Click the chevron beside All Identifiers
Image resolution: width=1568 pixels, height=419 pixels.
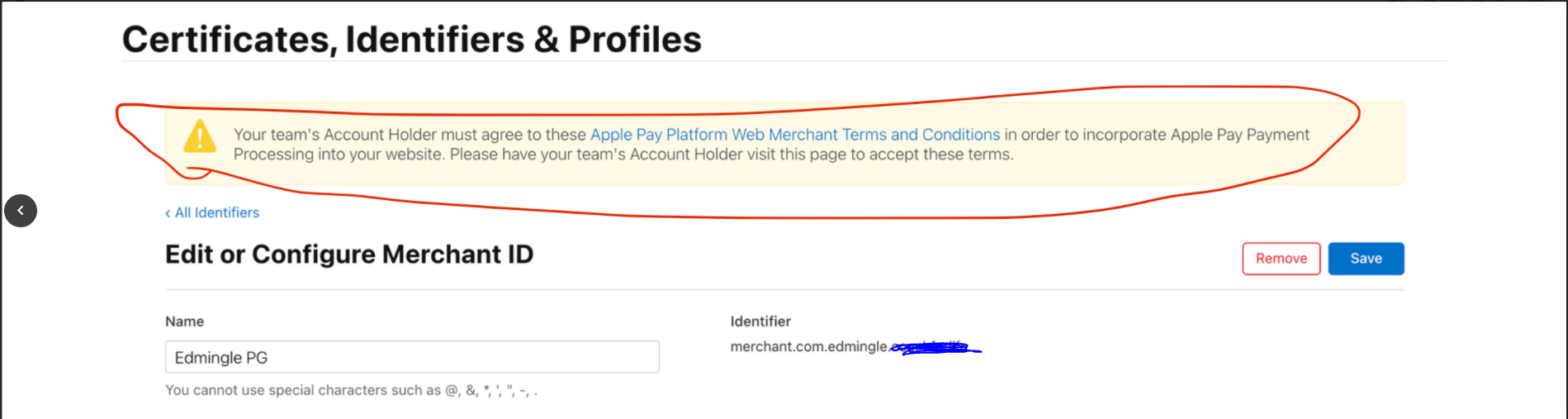pyautogui.click(x=168, y=213)
